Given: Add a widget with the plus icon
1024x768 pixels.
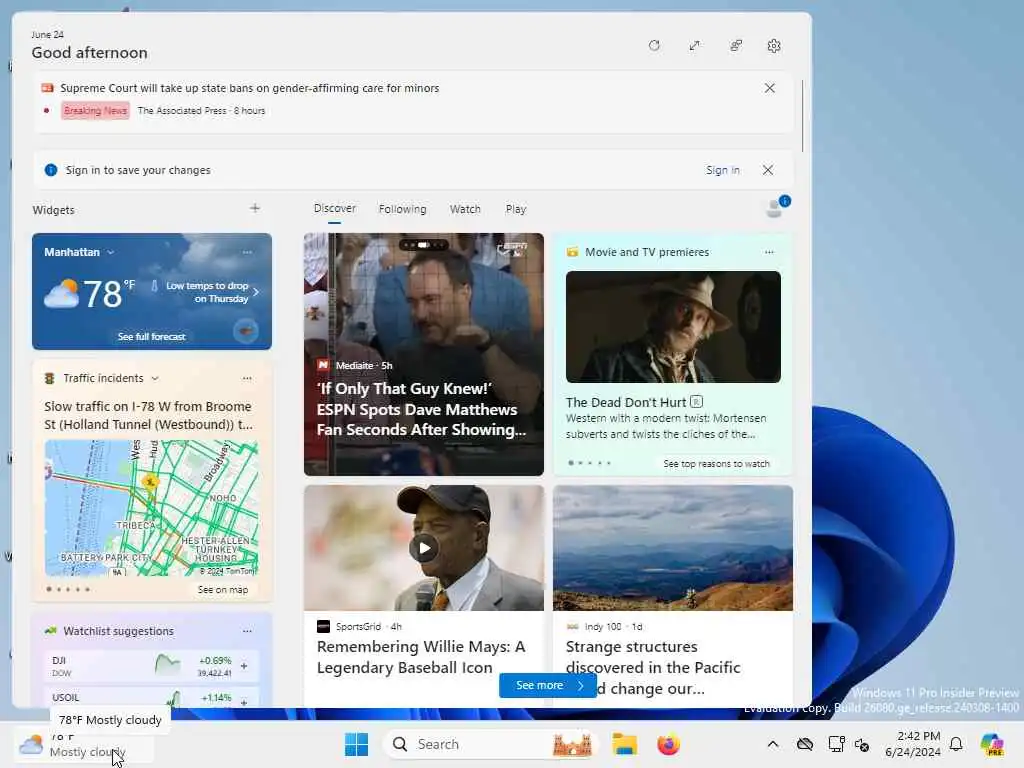Looking at the screenshot, I should click(255, 208).
